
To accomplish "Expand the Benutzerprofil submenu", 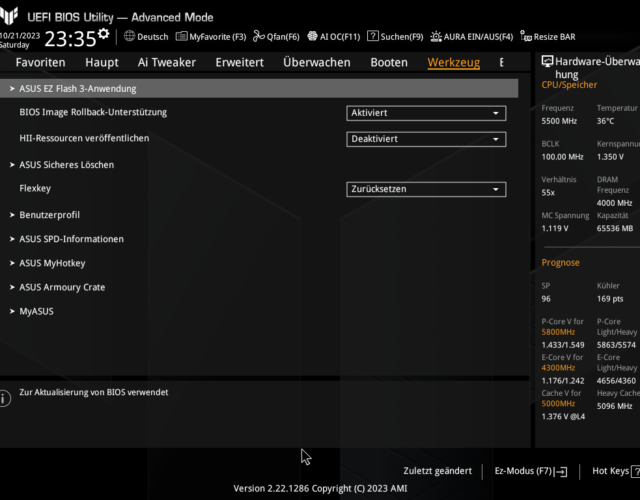I will point(49,215).
